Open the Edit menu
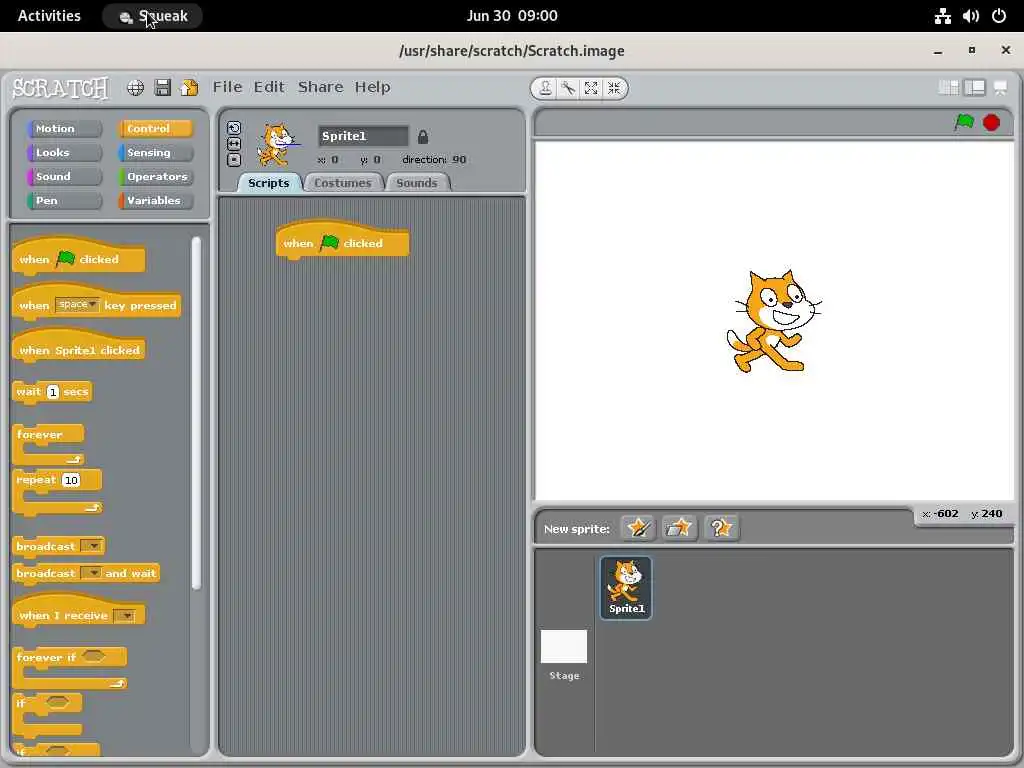1024x768 pixels. (x=269, y=87)
